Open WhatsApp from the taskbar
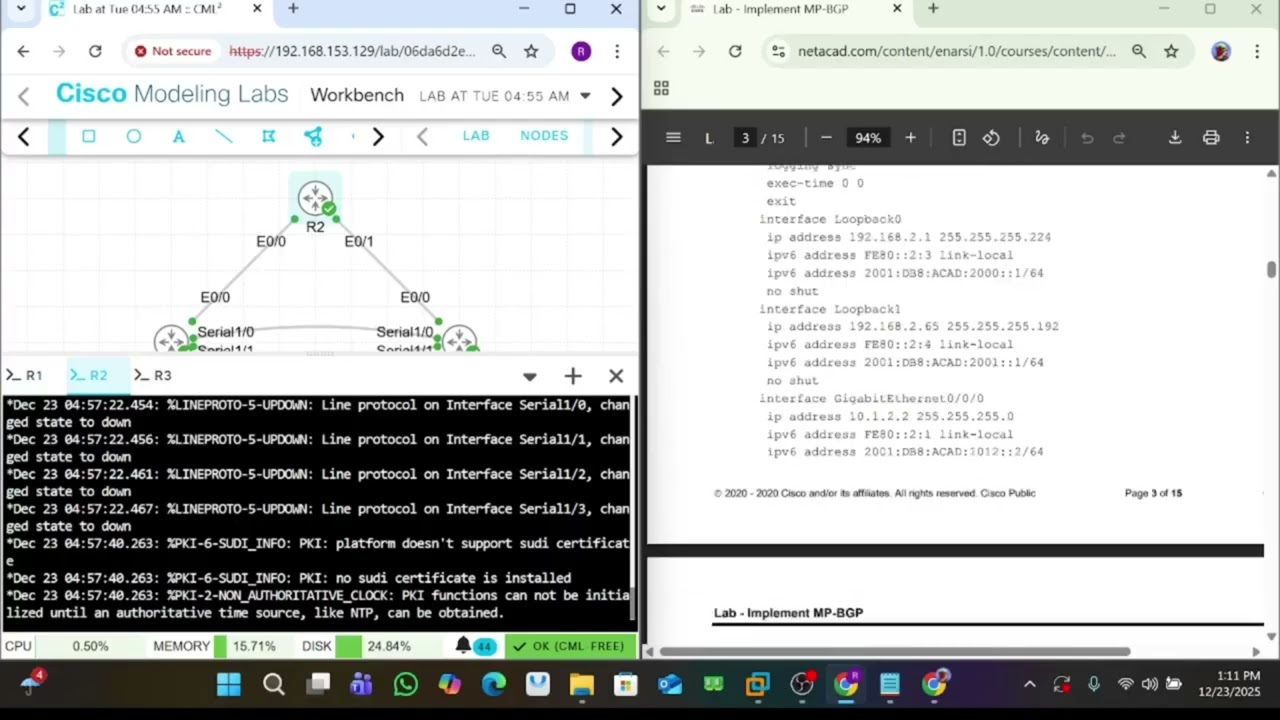1280x720 pixels. 405,685
